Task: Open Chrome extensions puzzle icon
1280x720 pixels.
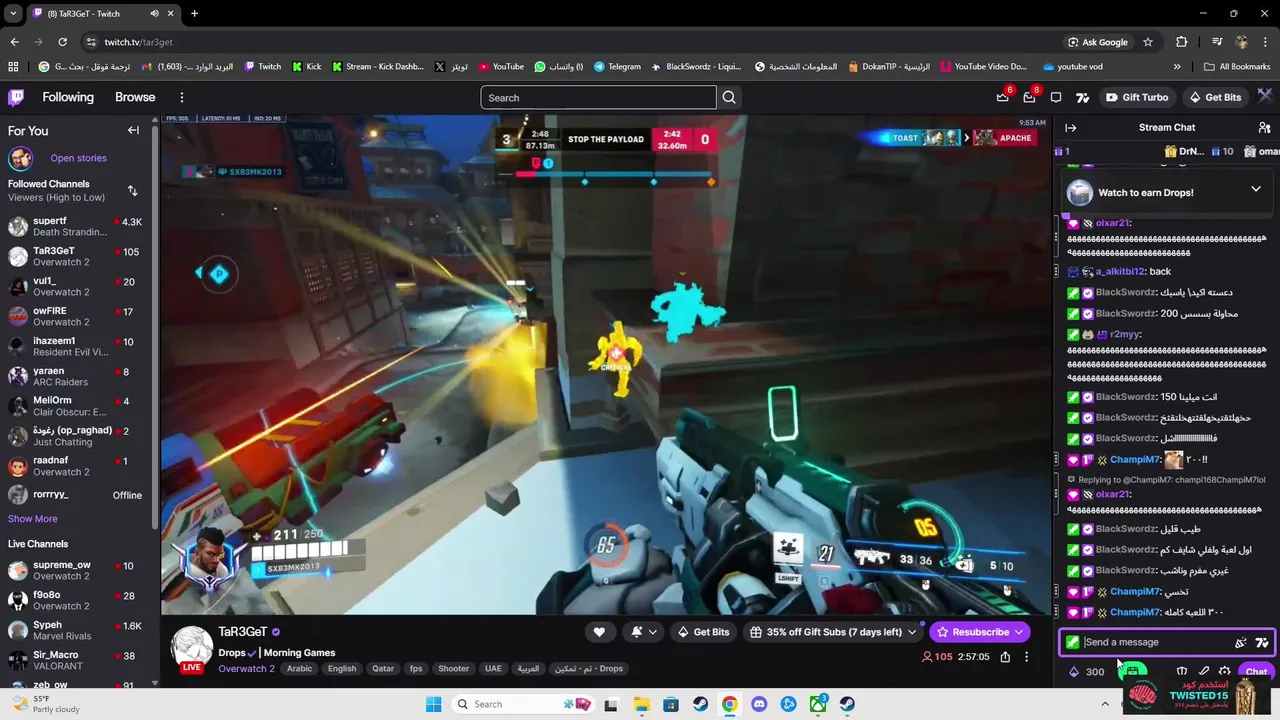Action: click(1182, 42)
